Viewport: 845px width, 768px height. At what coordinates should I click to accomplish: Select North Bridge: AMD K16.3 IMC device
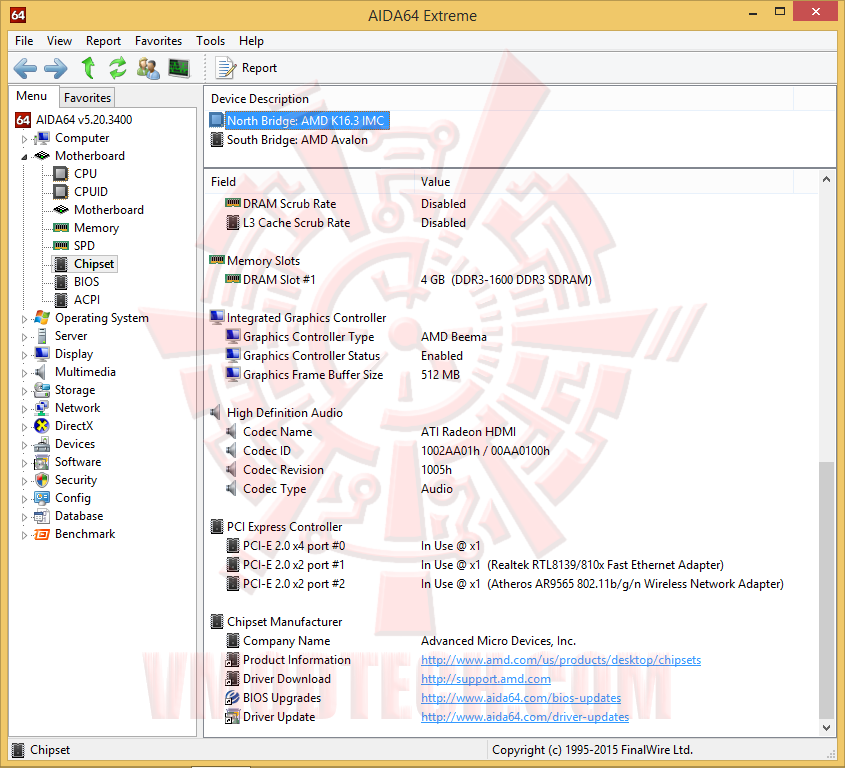coord(305,121)
